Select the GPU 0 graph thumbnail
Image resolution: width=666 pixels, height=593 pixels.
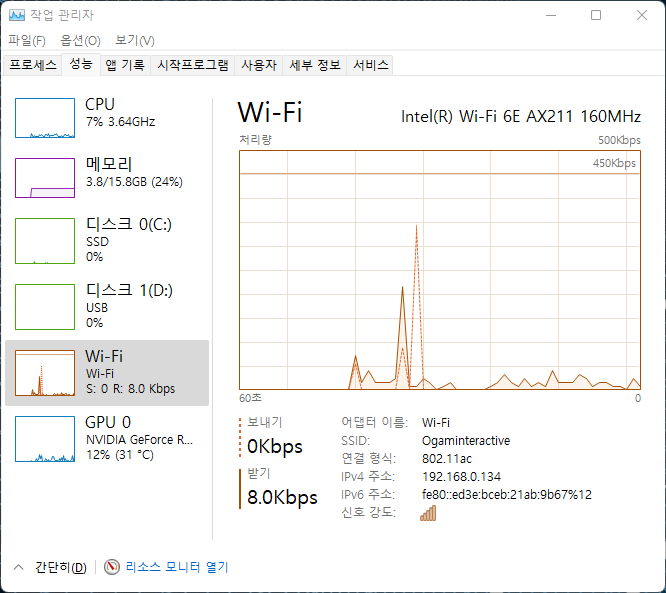pyautogui.click(x=45, y=439)
